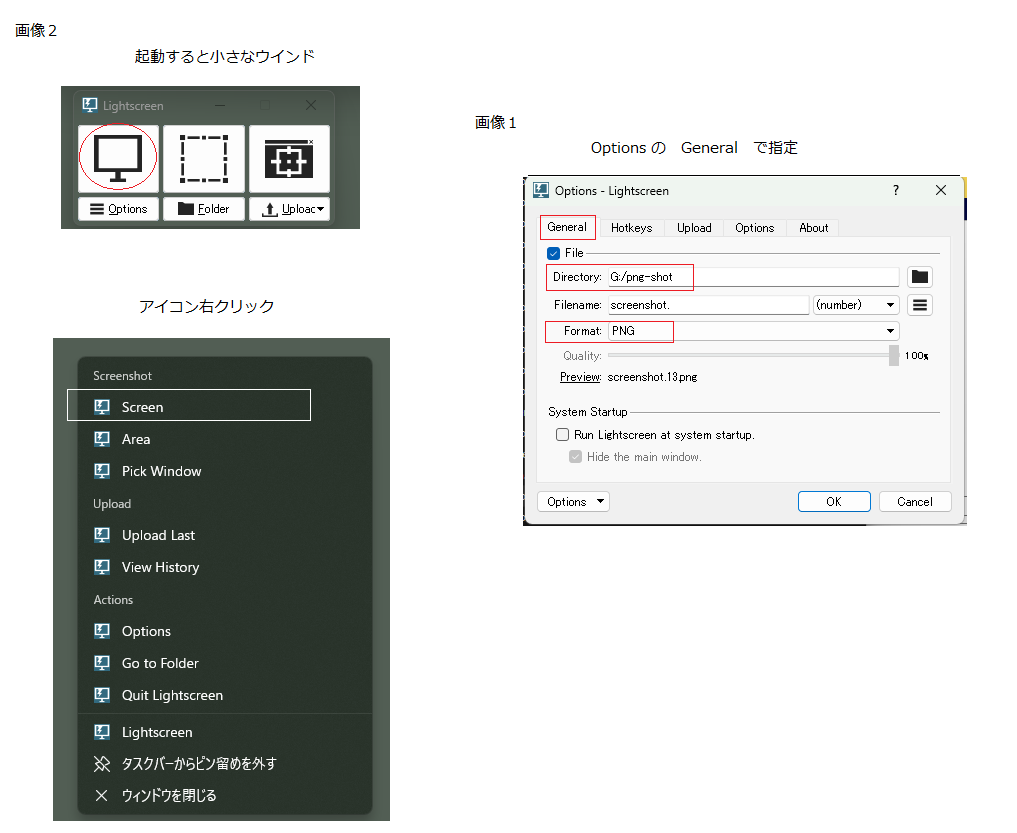Open the Options dropdown button at dialog bottom
The height and width of the screenshot is (833, 1017).
(x=573, y=501)
